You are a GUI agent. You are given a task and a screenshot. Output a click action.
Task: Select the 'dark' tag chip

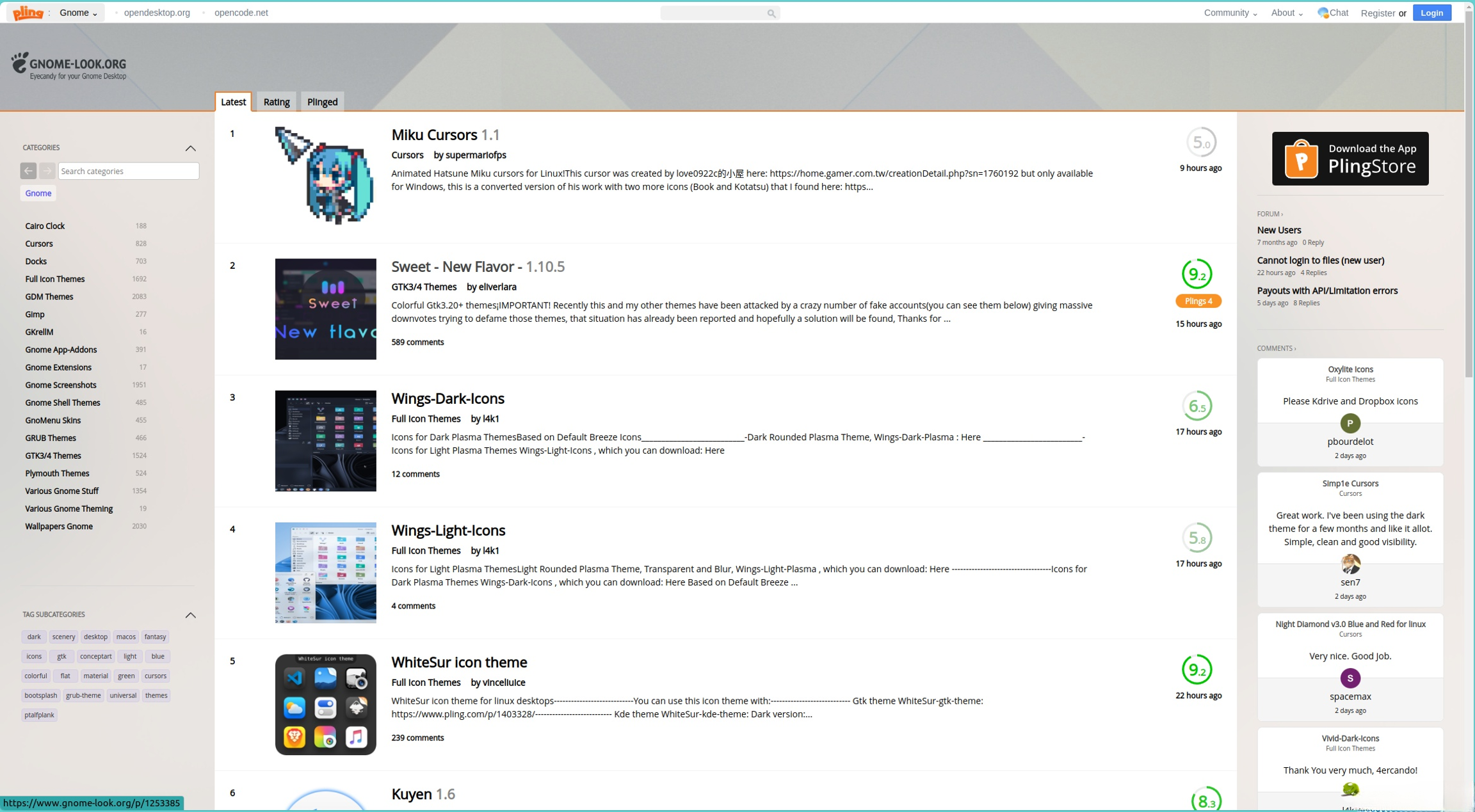click(34, 637)
